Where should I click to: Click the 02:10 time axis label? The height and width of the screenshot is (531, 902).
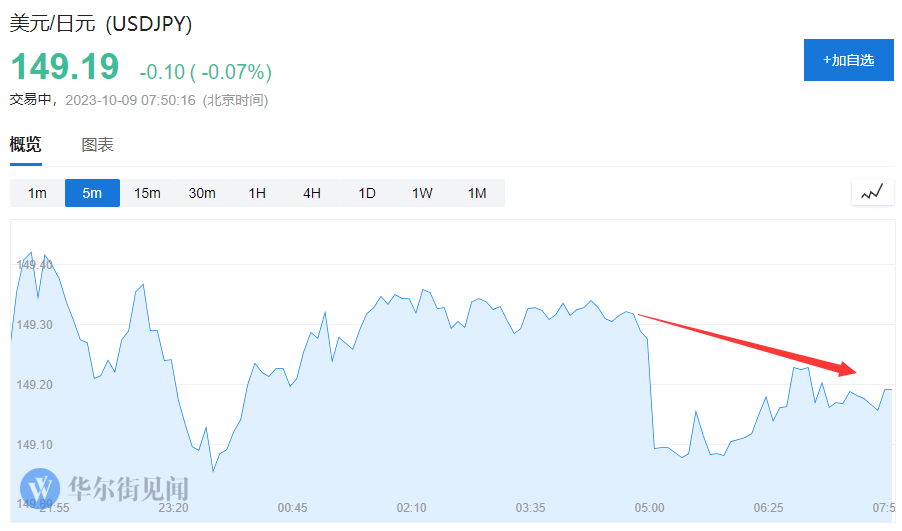[x=411, y=508]
